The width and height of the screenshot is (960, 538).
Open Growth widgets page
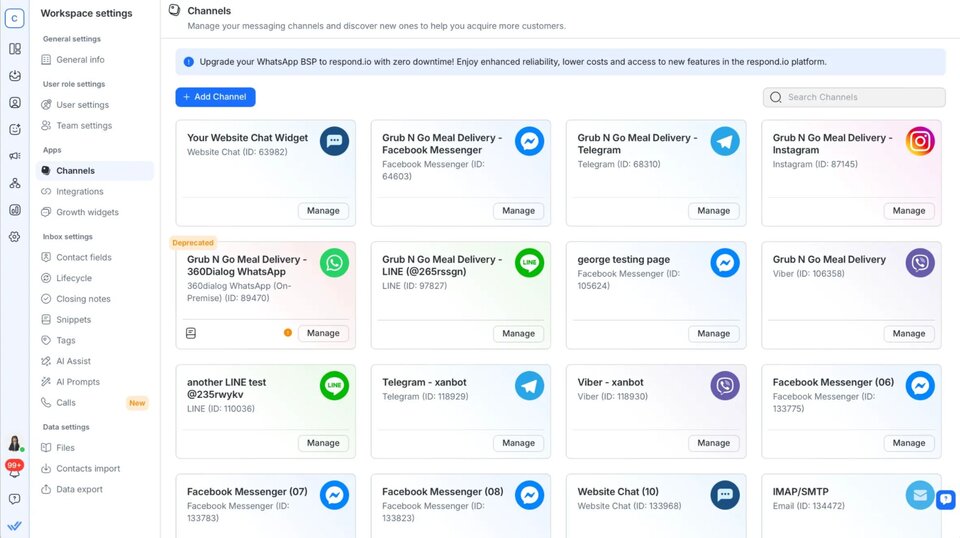tap(95, 212)
